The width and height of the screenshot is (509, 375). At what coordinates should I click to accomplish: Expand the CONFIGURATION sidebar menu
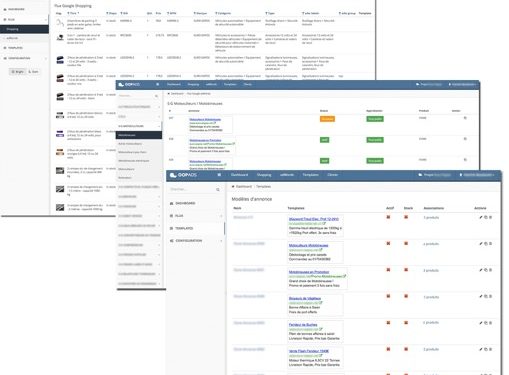pyautogui.click(x=196, y=241)
